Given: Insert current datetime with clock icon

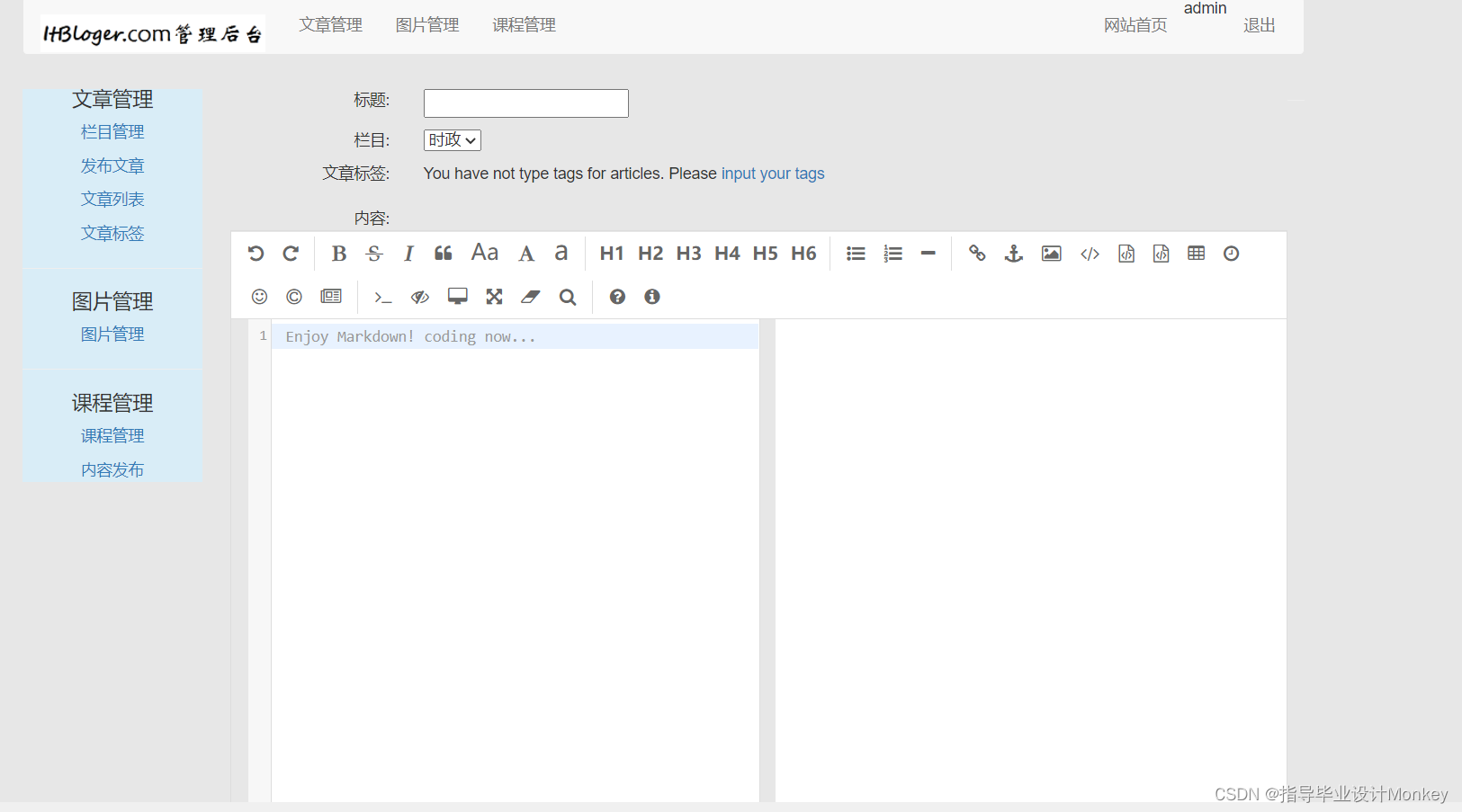Looking at the screenshot, I should pyautogui.click(x=1232, y=254).
